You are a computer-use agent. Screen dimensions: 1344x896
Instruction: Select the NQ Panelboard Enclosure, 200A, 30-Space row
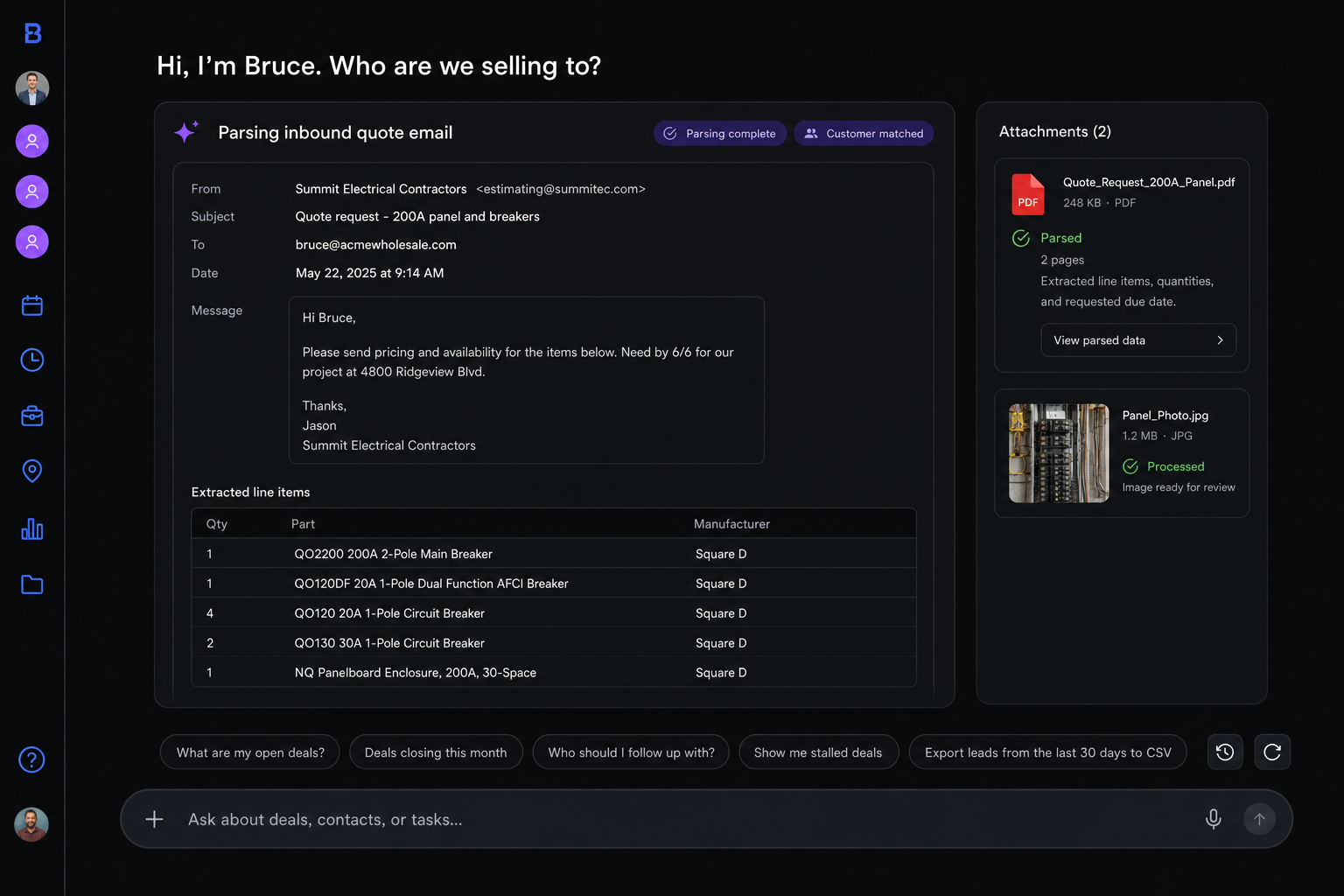554,673
